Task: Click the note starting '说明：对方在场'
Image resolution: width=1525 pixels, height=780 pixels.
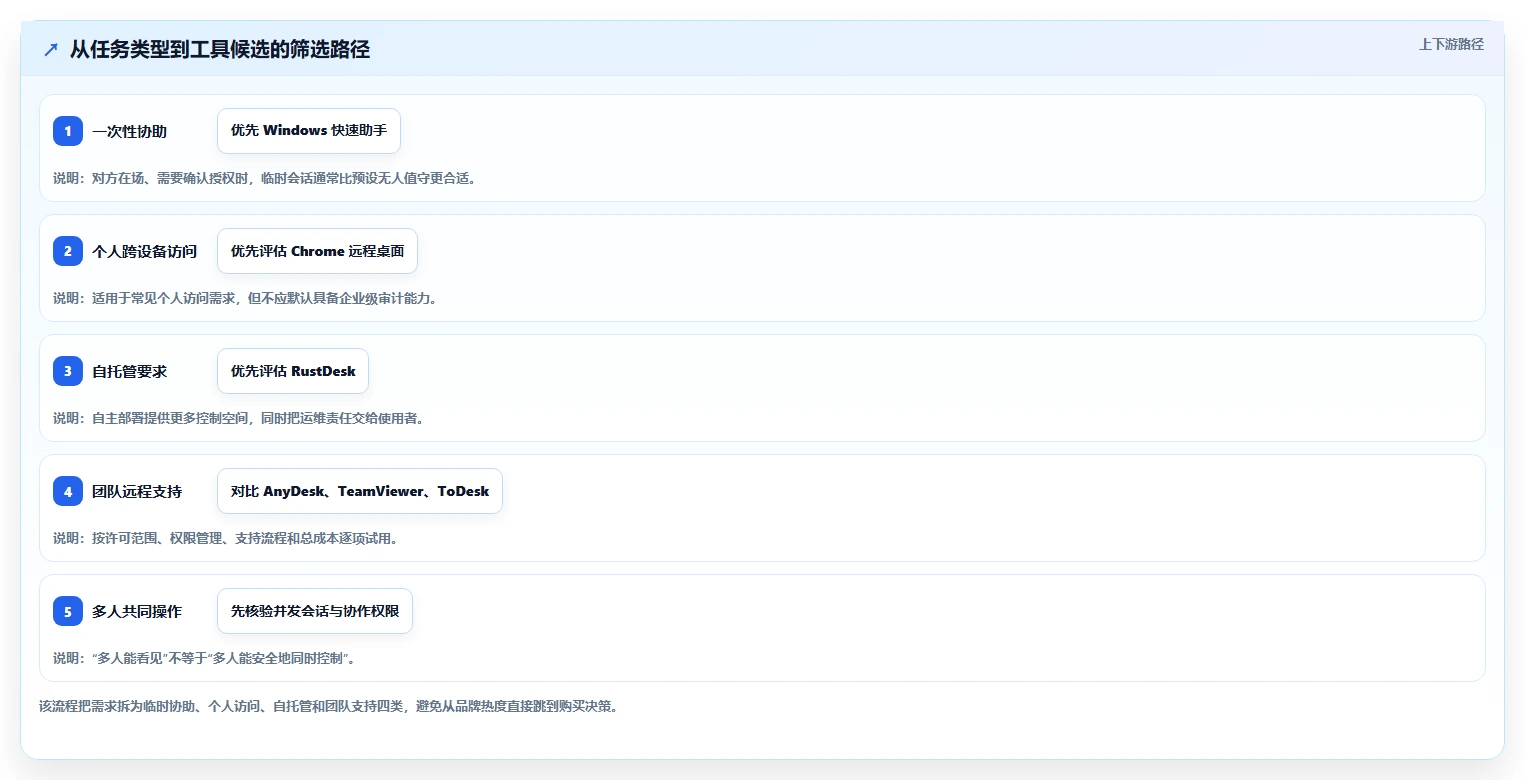Action: click(265, 178)
